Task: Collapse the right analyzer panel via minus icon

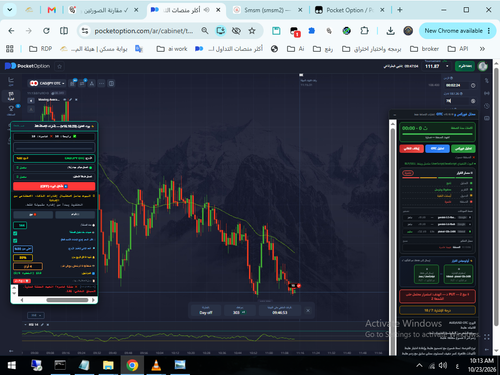Action: coord(394,115)
